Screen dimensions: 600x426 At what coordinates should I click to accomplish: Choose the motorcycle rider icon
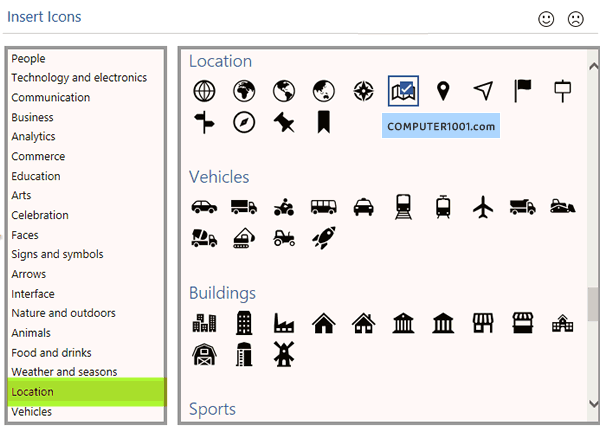(x=284, y=207)
